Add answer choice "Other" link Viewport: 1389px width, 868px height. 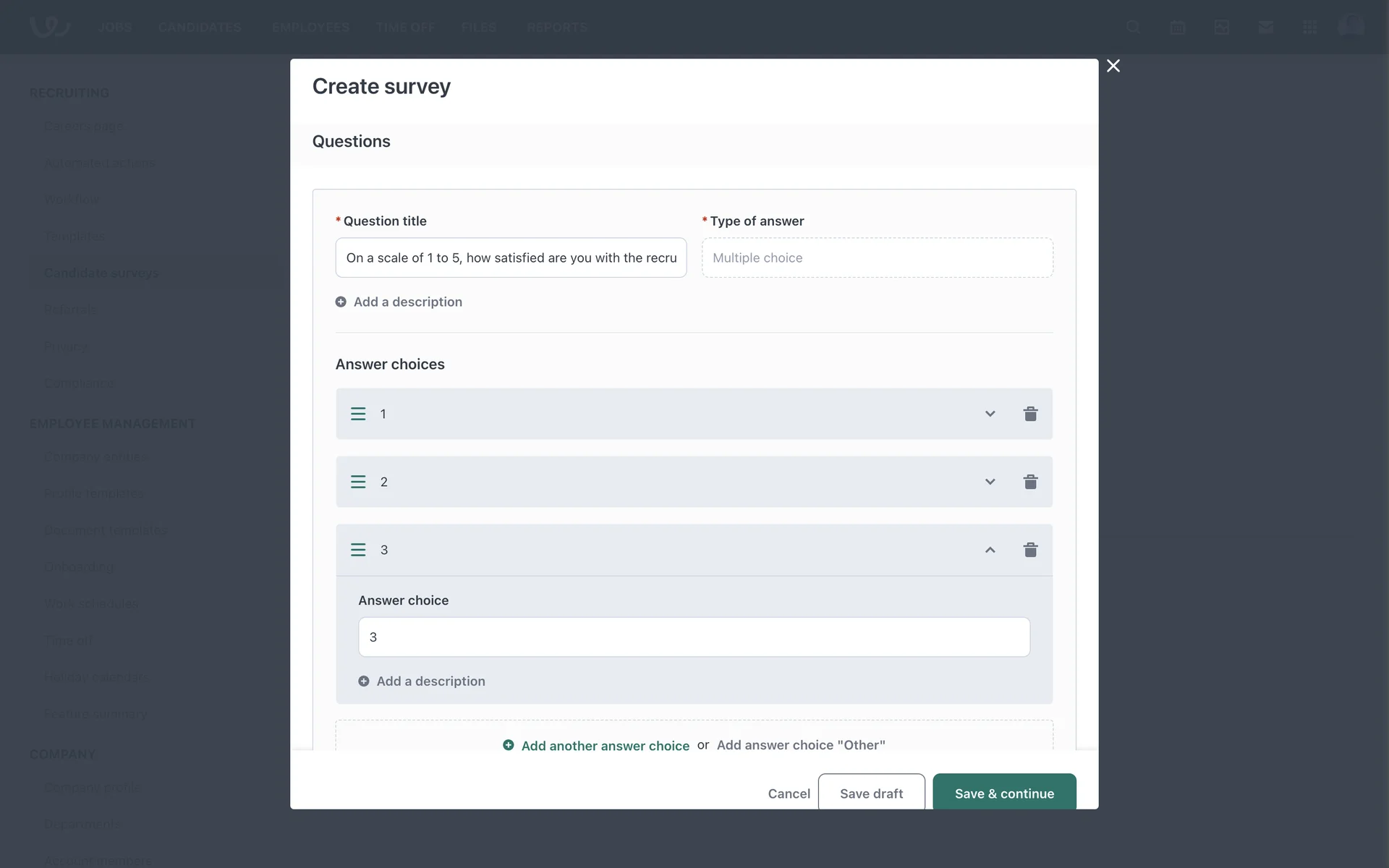(801, 745)
